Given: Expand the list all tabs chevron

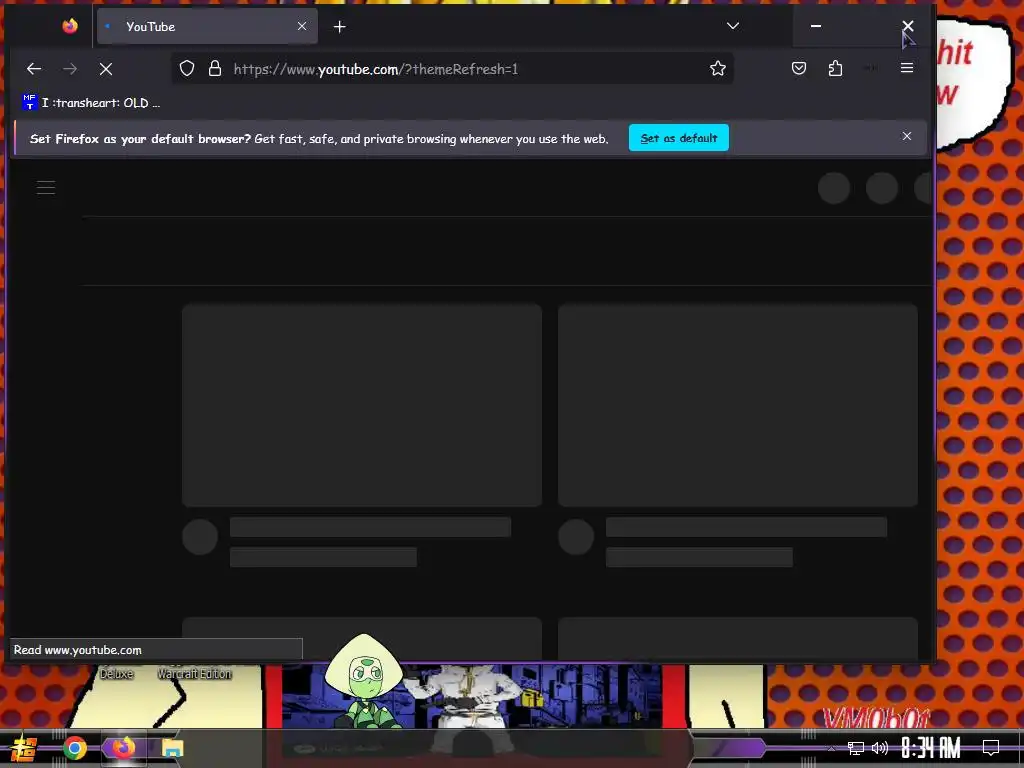Looking at the screenshot, I should pyautogui.click(x=733, y=26).
